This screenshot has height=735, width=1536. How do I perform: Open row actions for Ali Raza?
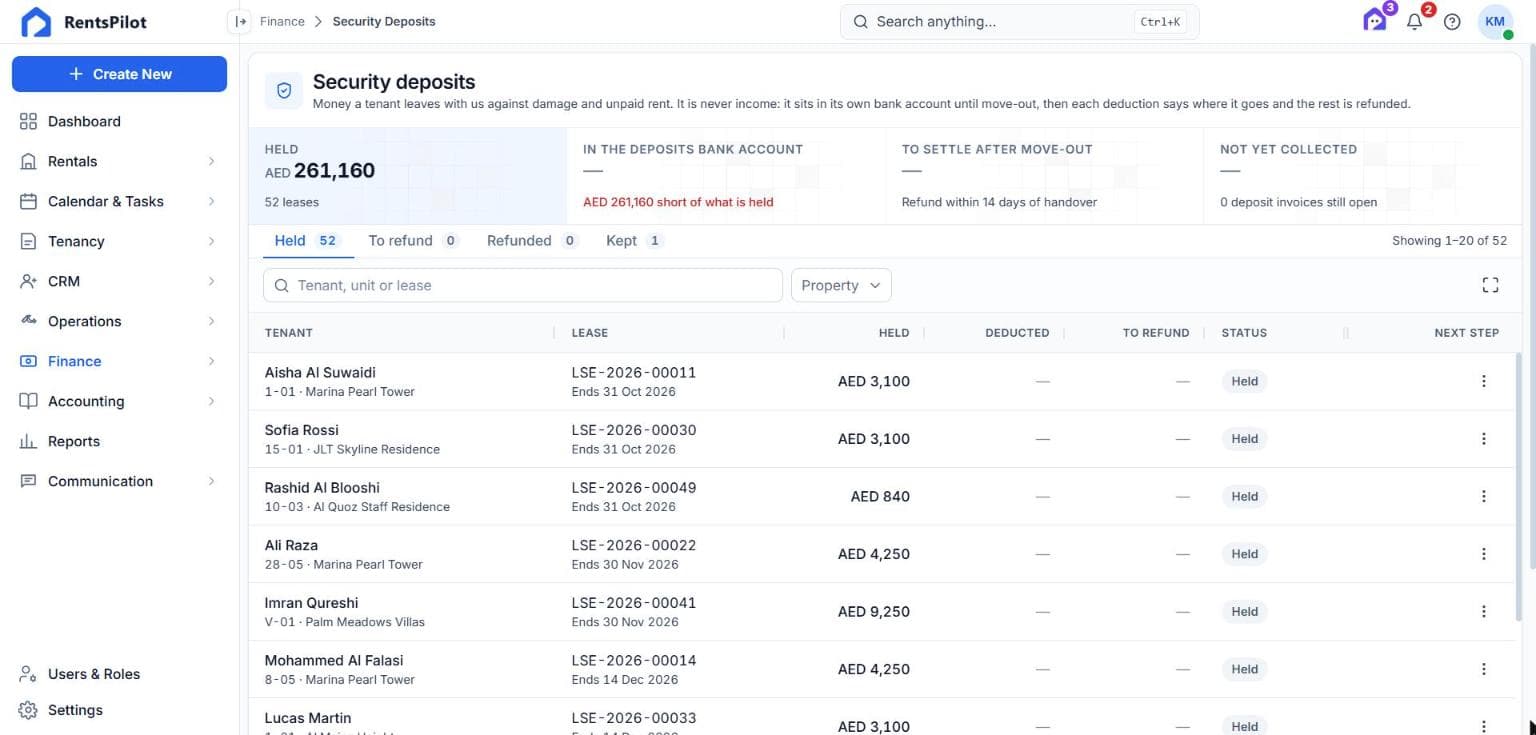(x=1484, y=554)
